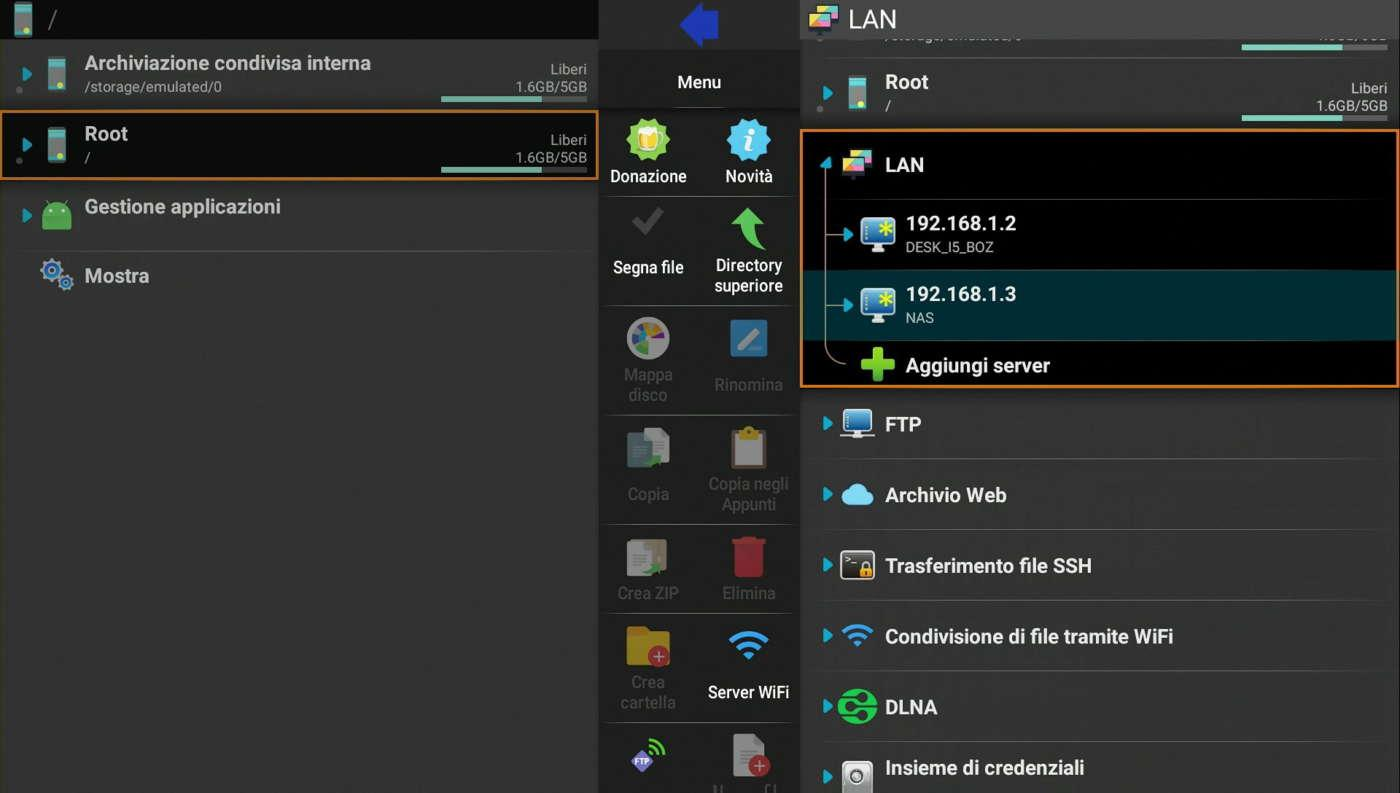The height and width of the screenshot is (793, 1400).
Task: Open Trasferimento file SSH entry
Action: pyautogui.click(x=1099, y=565)
